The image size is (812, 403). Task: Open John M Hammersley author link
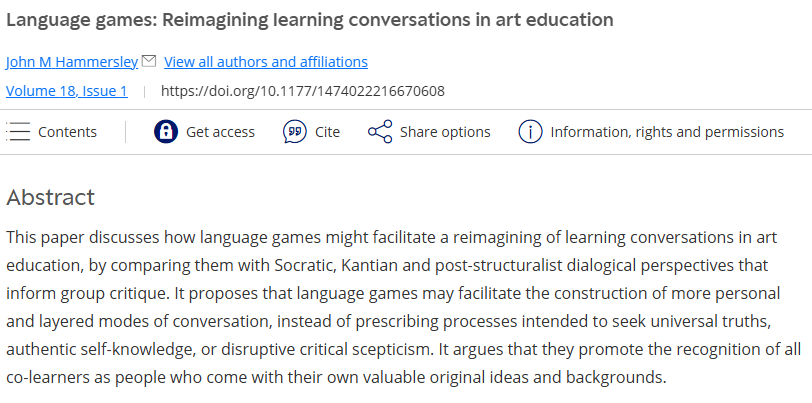click(x=72, y=62)
